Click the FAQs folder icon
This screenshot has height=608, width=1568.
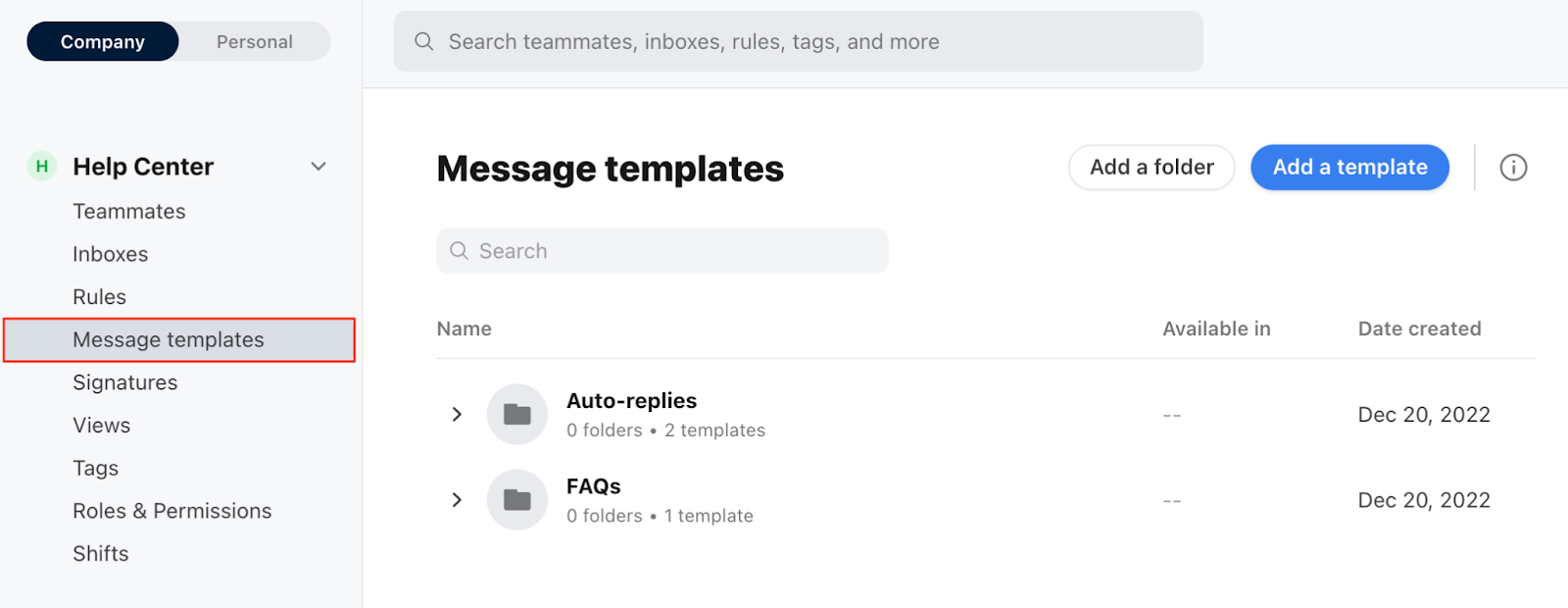516,500
